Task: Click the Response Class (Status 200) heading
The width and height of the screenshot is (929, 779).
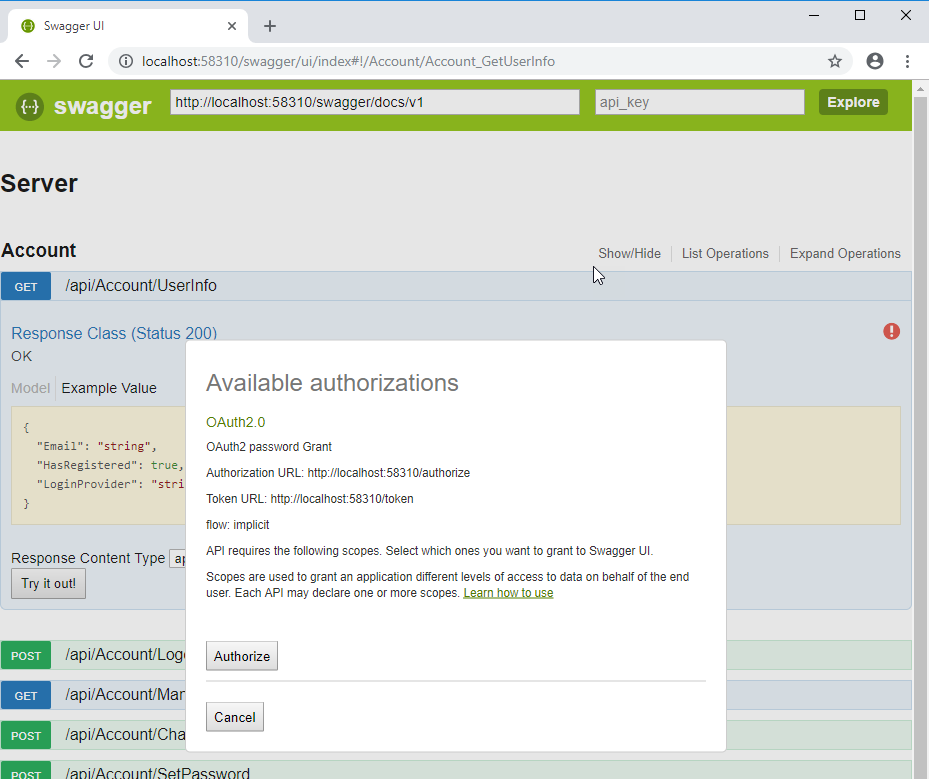Action: click(114, 334)
